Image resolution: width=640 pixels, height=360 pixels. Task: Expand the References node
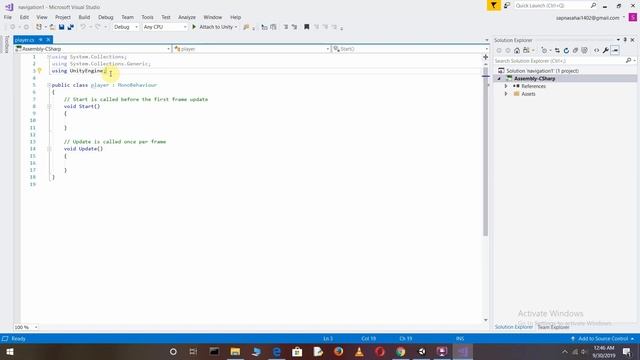[x=506, y=86]
